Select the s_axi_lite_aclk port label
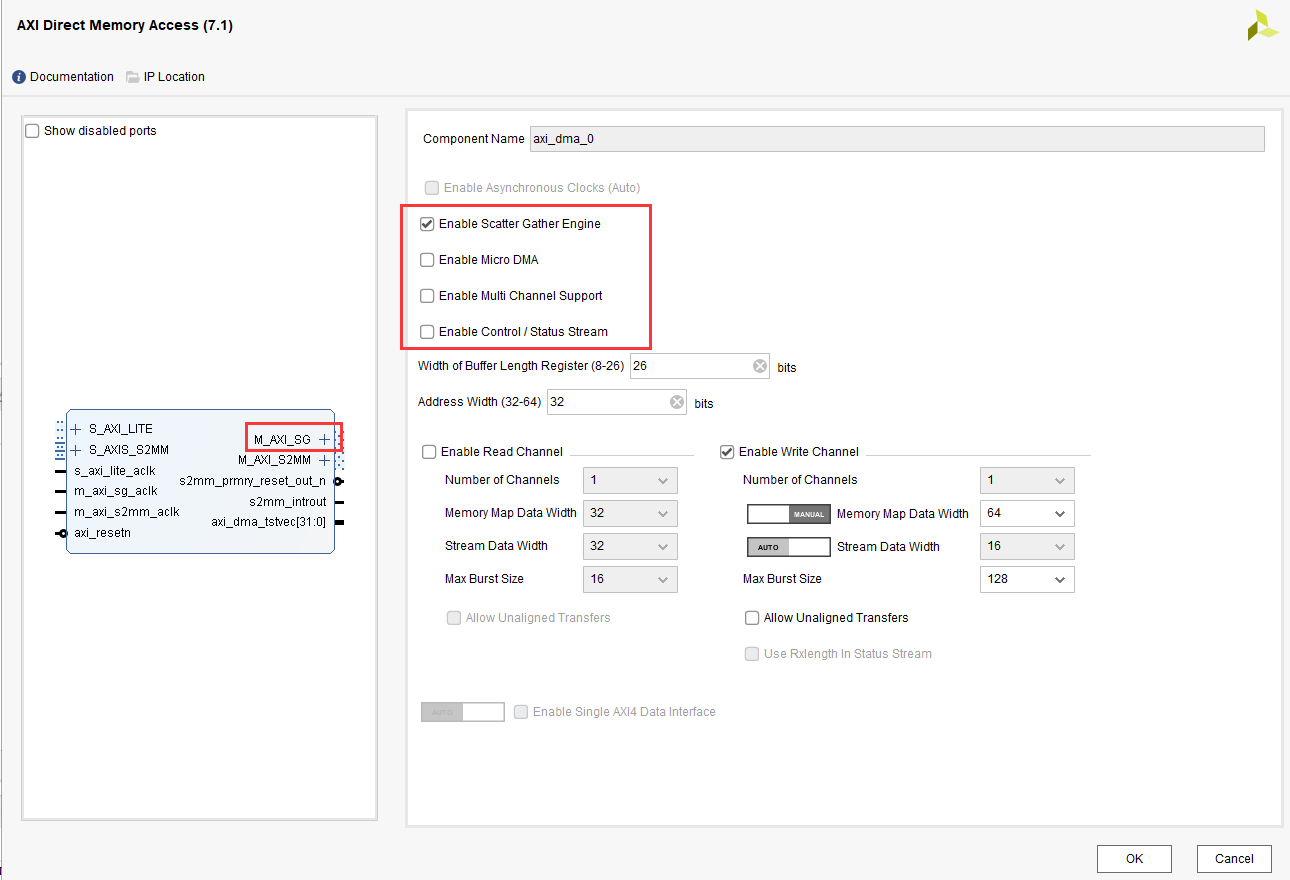Screen dimensions: 1290x880 click(x=115, y=471)
